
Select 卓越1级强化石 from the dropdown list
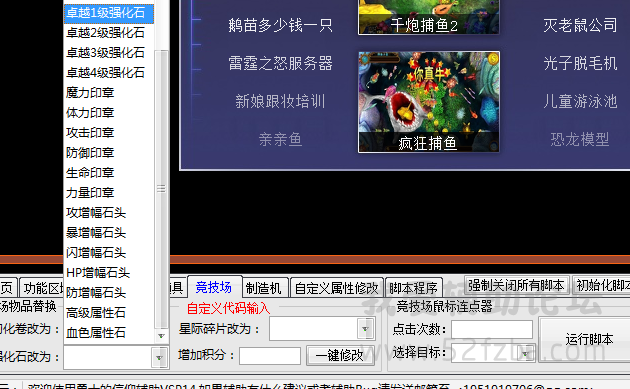[108, 13]
